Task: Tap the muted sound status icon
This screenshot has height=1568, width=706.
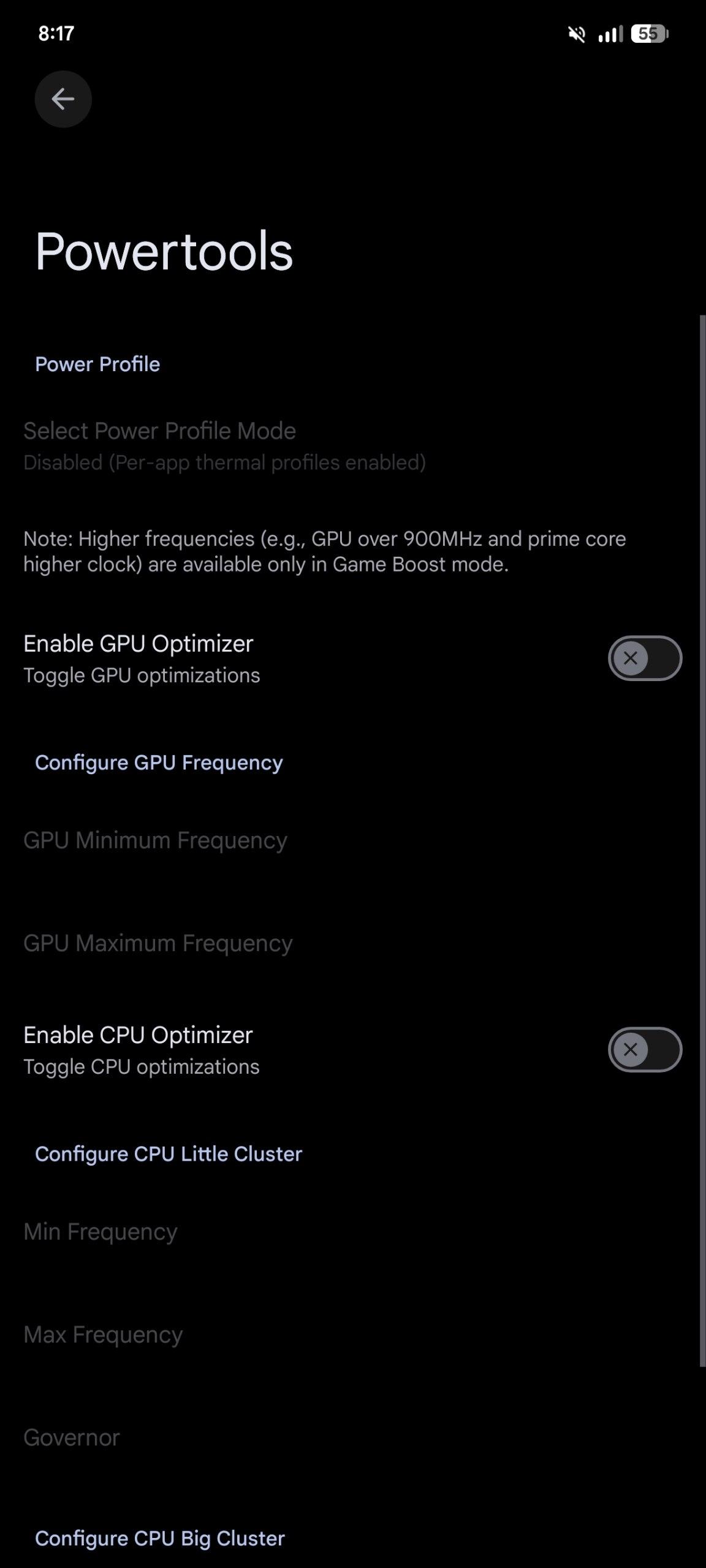Action: click(x=576, y=34)
